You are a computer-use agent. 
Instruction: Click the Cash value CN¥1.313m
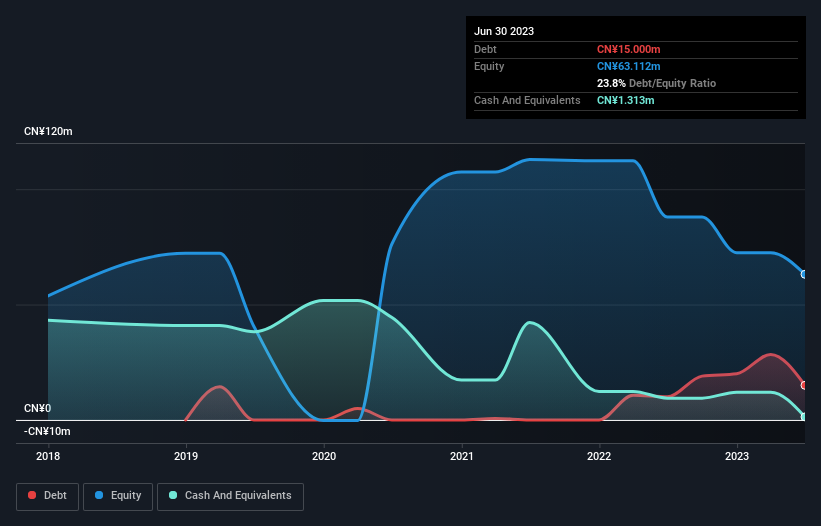click(625, 100)
